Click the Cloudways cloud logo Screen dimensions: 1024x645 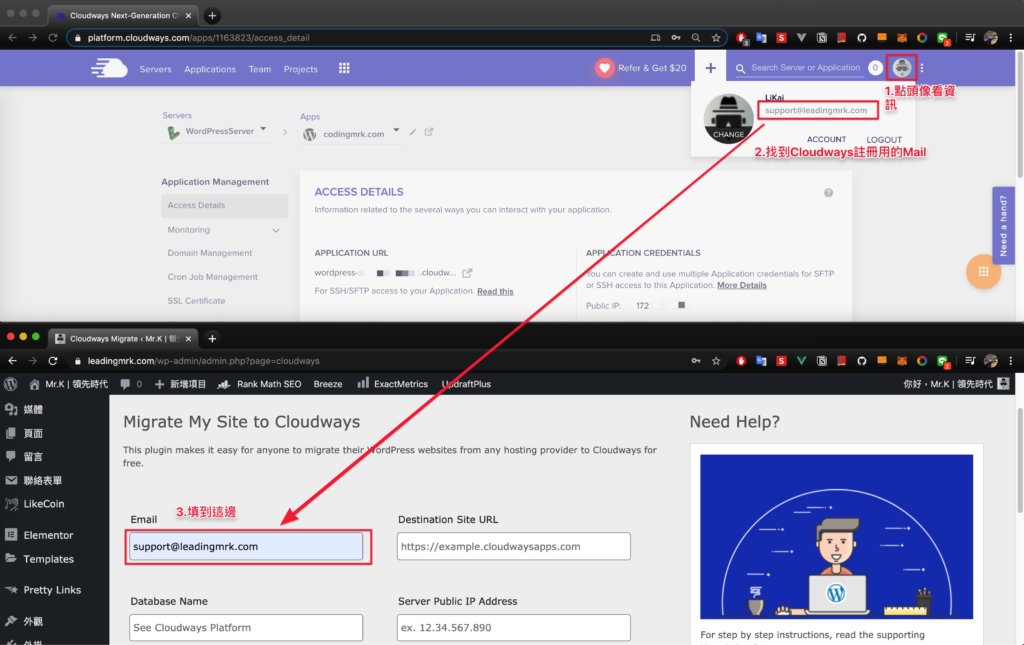click(x=109, y=68)
